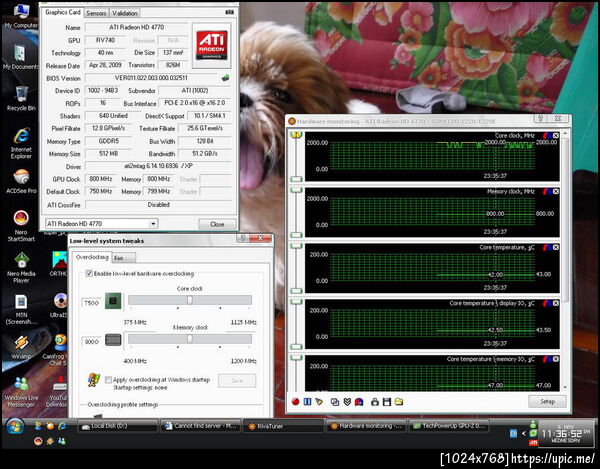Image resolution: width=600 pixels, height=469 pixels.
Task: Click the help button of Hardware monitoring window
Action: click(541, 118)
